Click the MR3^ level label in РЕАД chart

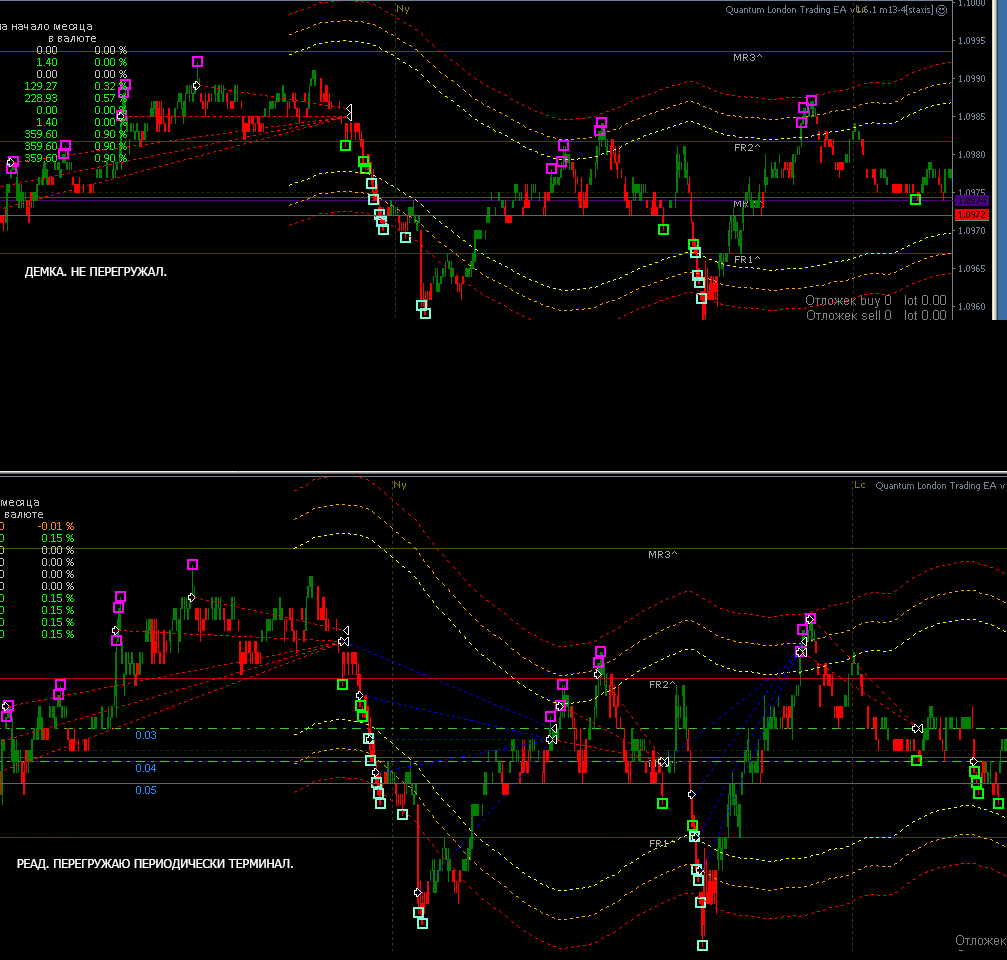663,554
